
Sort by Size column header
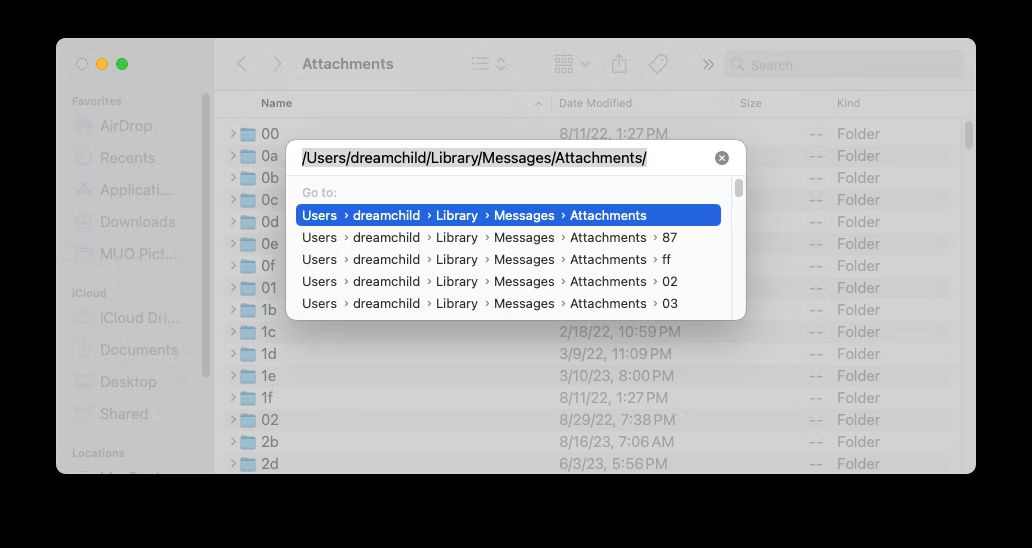tap(750, 103)
